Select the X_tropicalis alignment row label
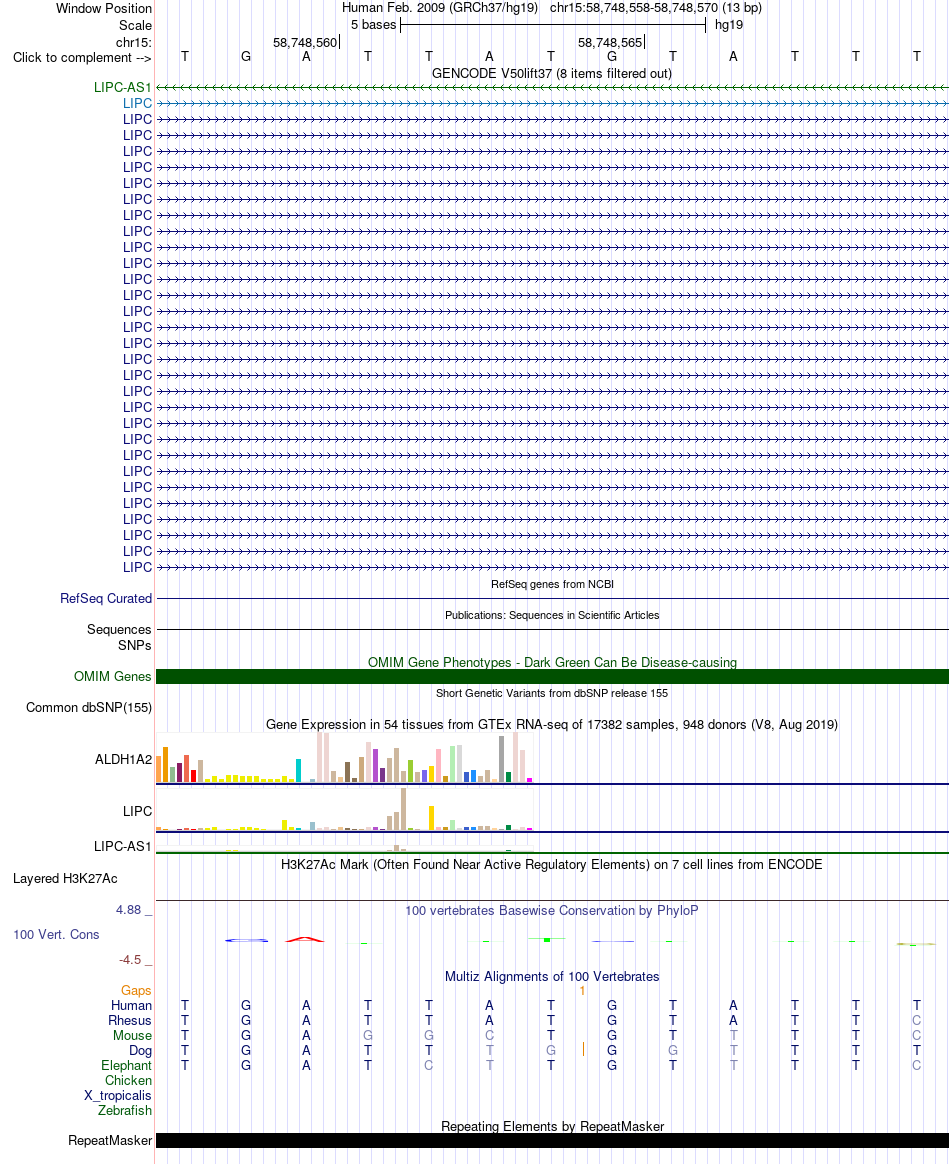The height and width of the screenshot is (1164, 950). [118, 1096]
